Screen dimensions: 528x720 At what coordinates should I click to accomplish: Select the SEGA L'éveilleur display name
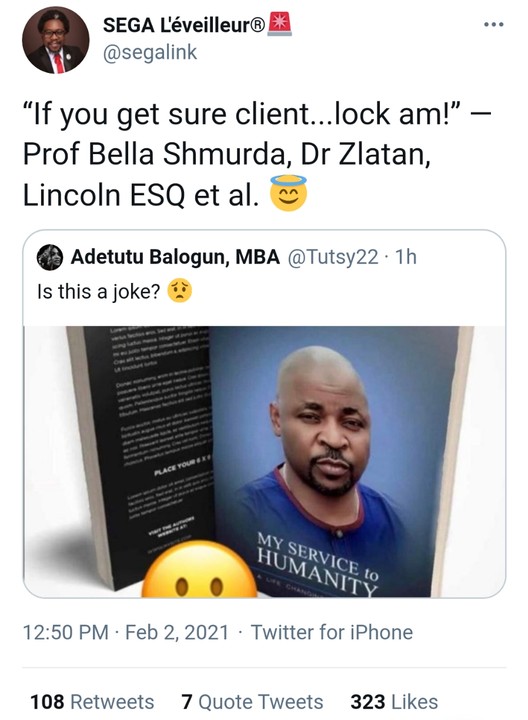[x=184, y=25]
